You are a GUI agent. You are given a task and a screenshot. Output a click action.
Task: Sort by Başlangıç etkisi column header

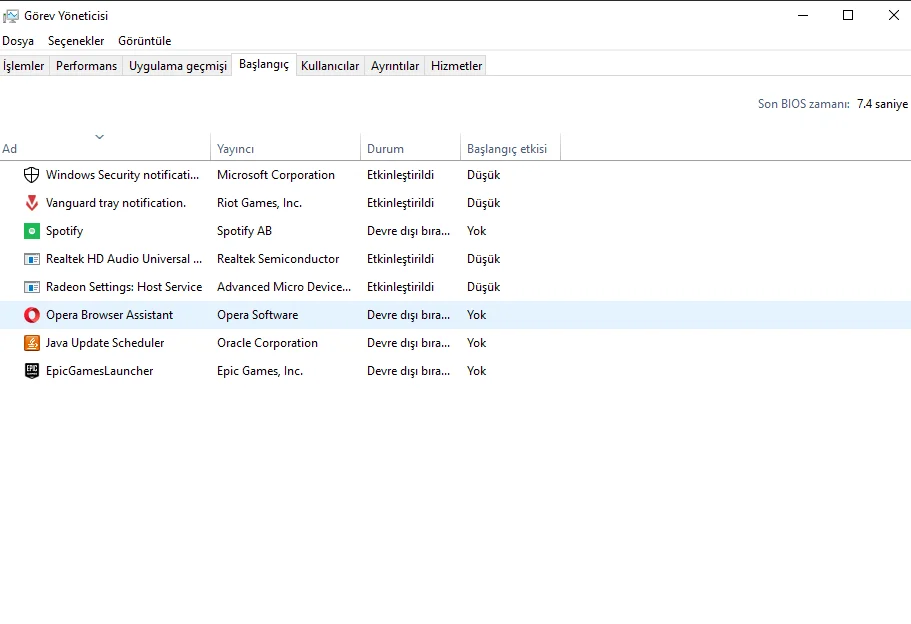click(x=507, y=149)
